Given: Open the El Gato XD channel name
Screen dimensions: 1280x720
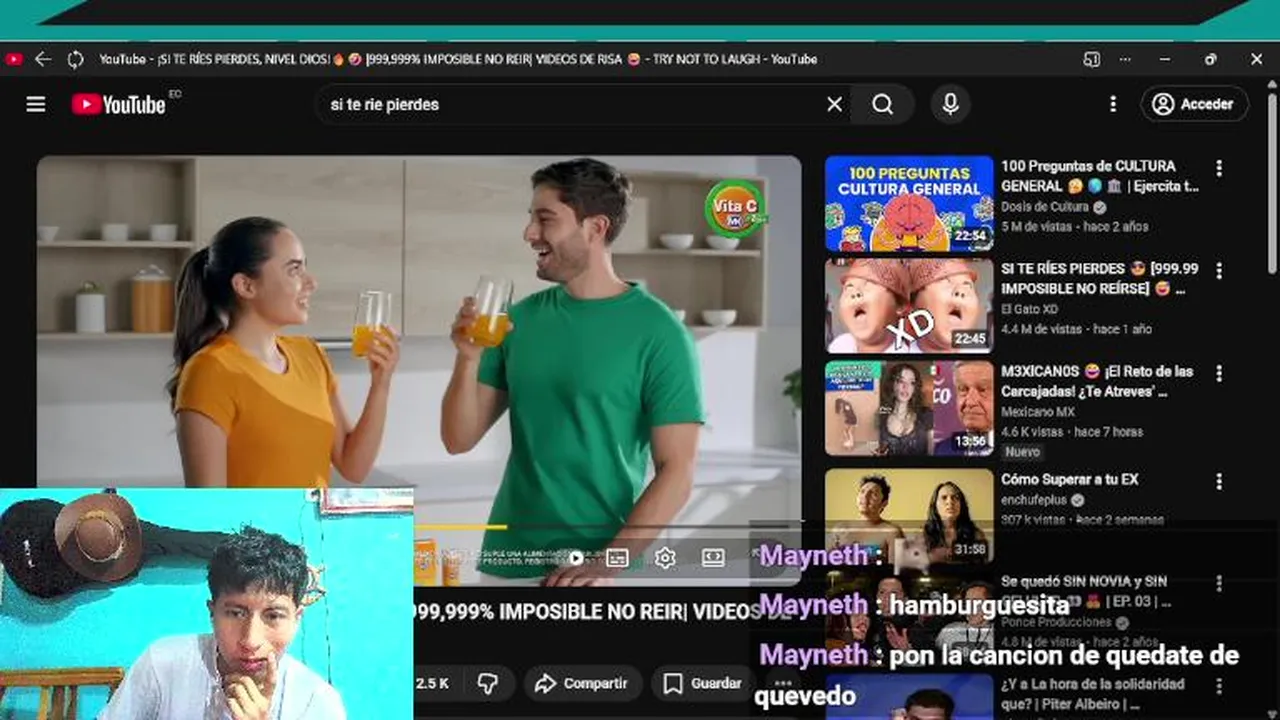Looking at the screenshot, I should pos(1030,310).
